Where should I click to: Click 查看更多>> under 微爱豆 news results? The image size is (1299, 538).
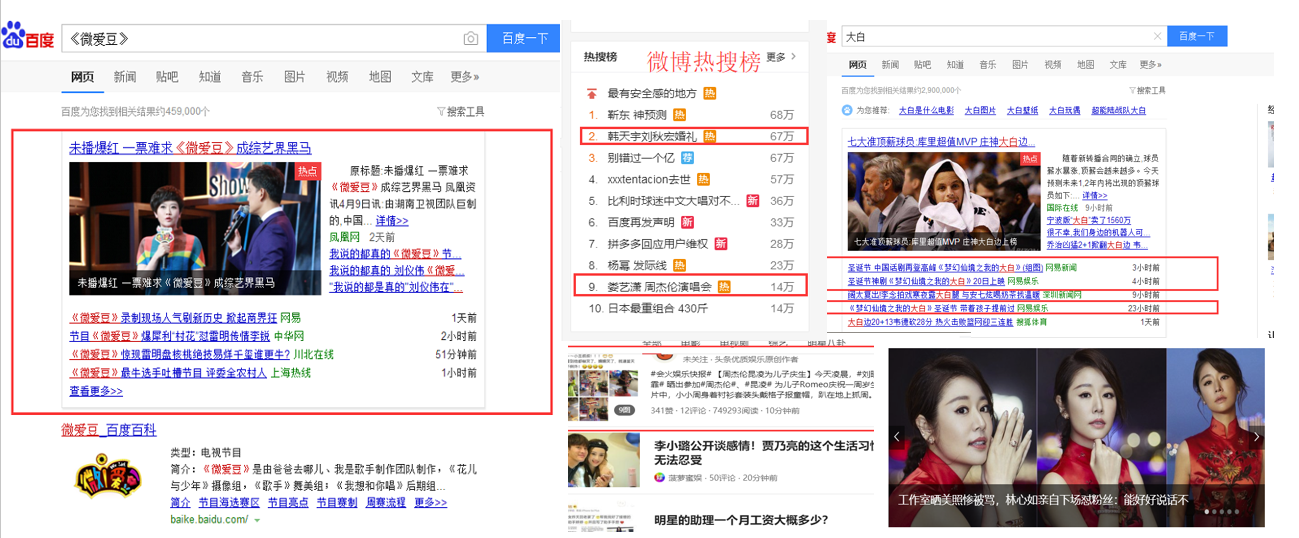96,391
